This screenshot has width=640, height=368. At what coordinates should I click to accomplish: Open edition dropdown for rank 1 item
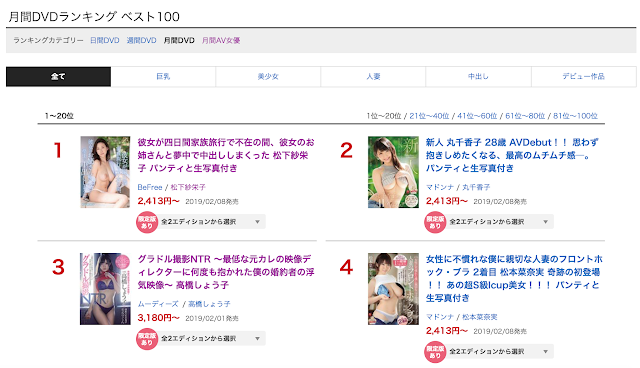pyautogui.click(x=211, y=222)
